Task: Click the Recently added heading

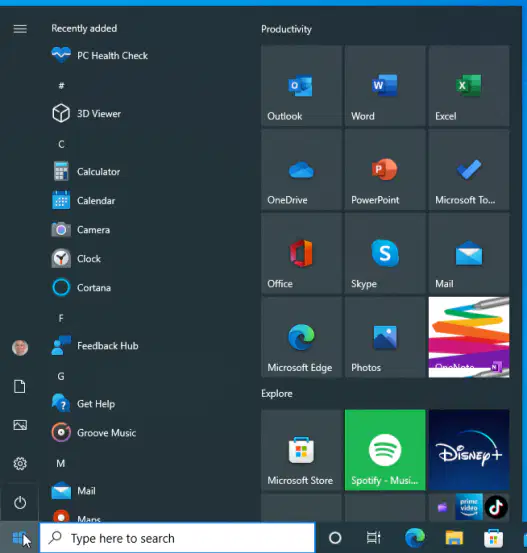Action: click(84, 29)
